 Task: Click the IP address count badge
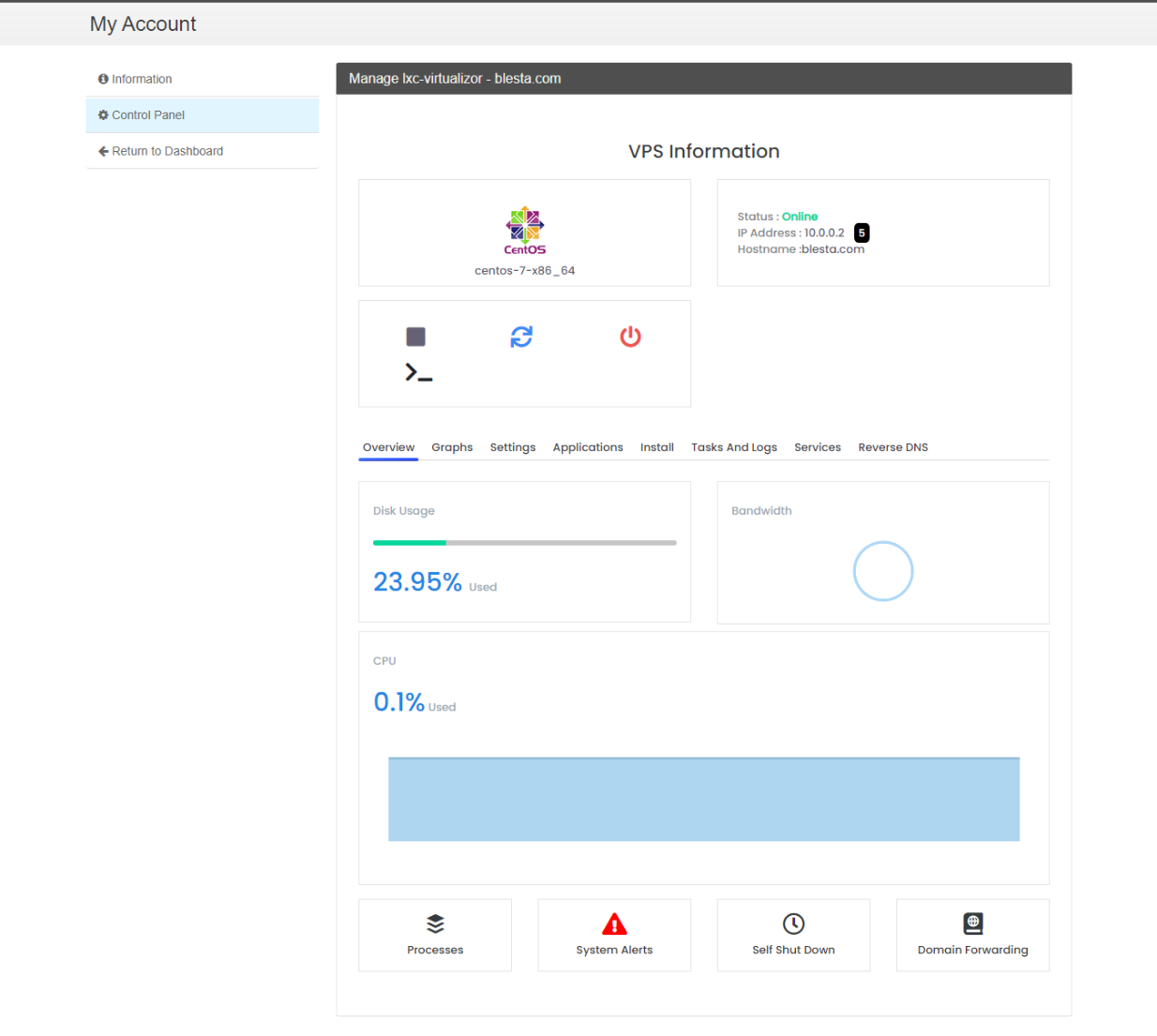[x=861, y=233]
